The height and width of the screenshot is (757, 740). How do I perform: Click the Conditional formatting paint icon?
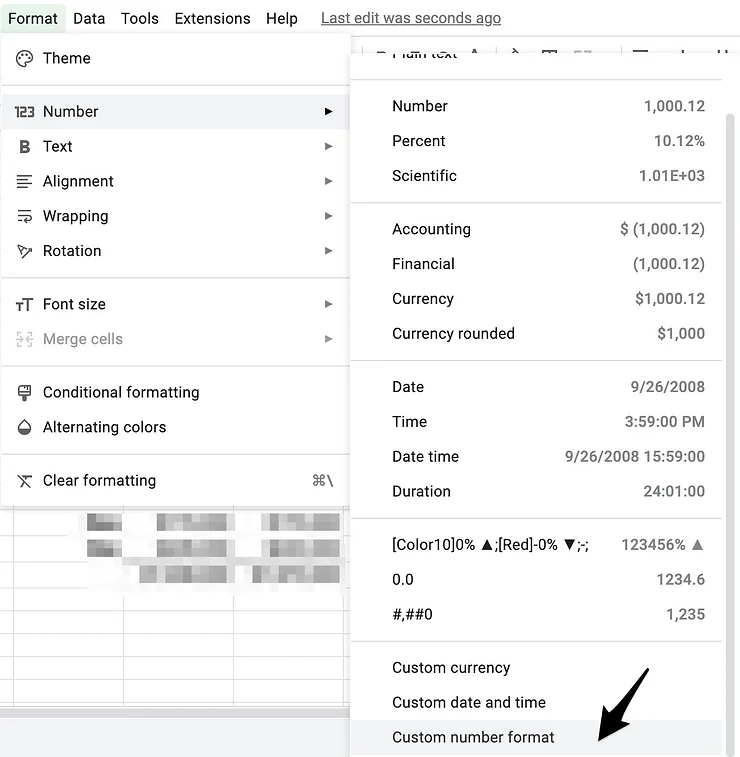pos(25,393)
